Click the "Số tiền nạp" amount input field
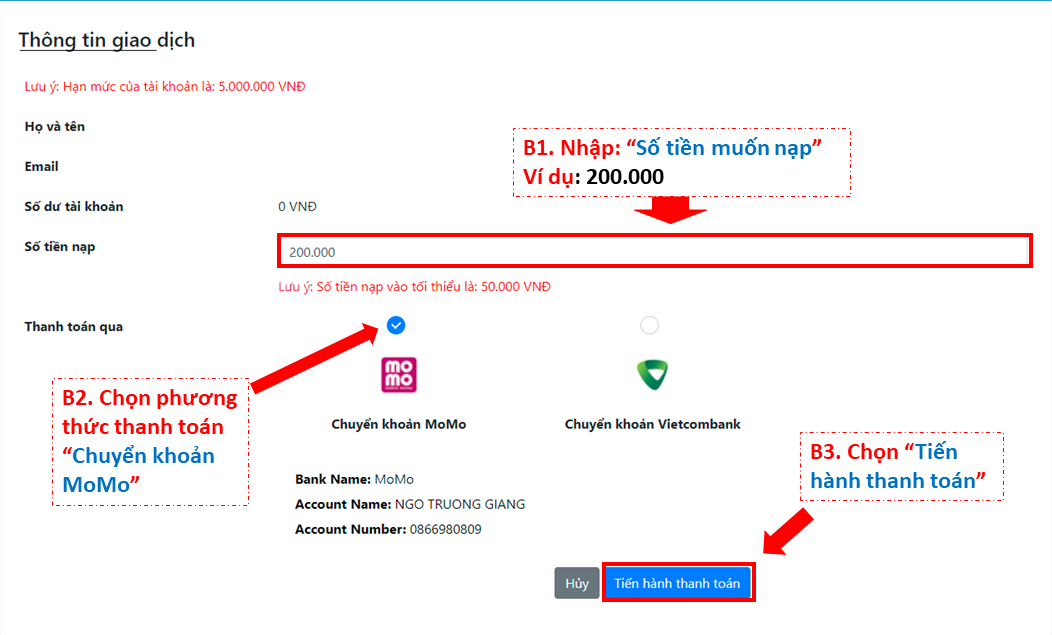 point(654,252)
